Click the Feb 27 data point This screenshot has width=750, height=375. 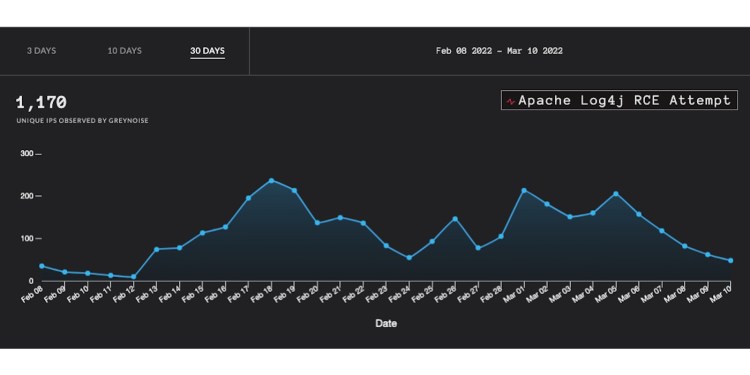tap(478, 248)
